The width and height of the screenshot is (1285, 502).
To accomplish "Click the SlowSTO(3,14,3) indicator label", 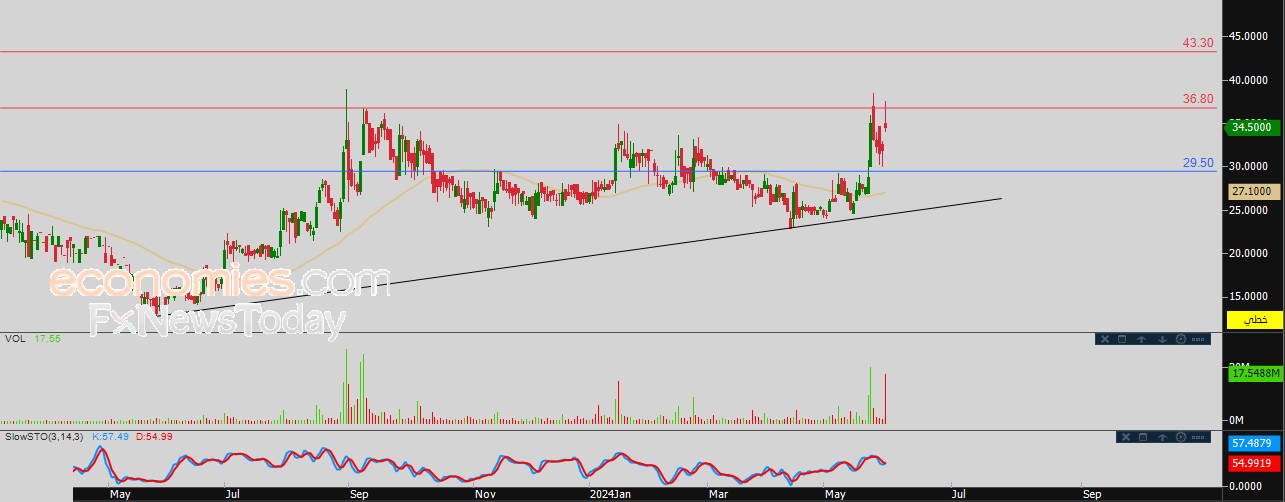I will 45,438.
